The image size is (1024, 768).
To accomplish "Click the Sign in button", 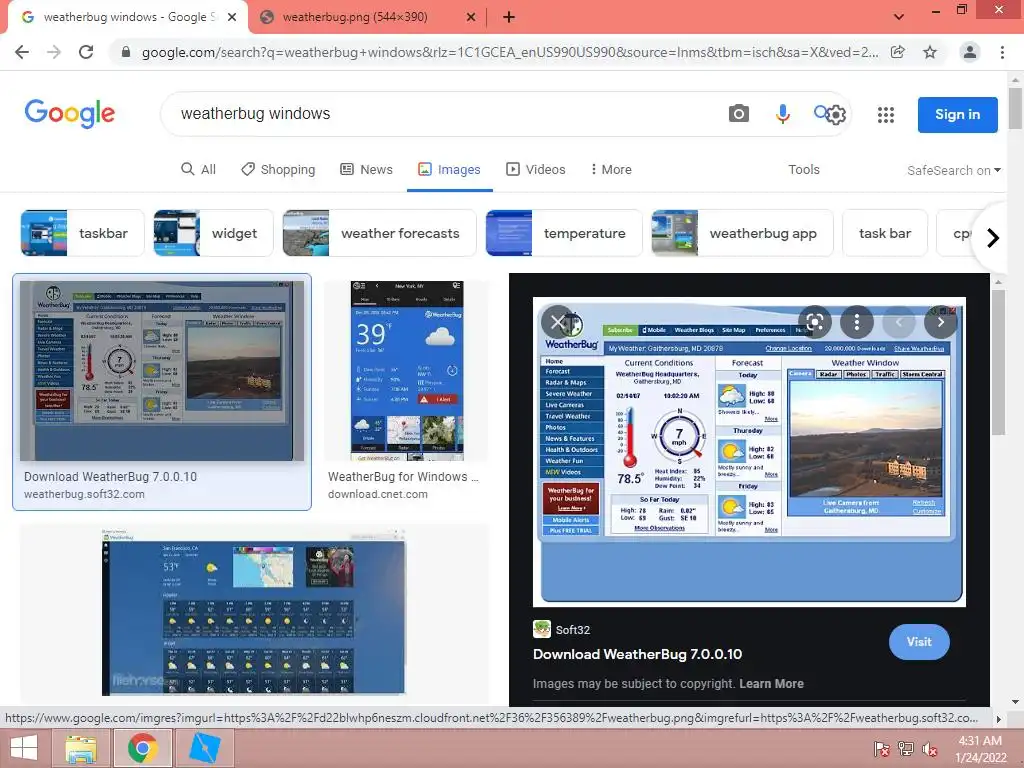I will point(957,114).
